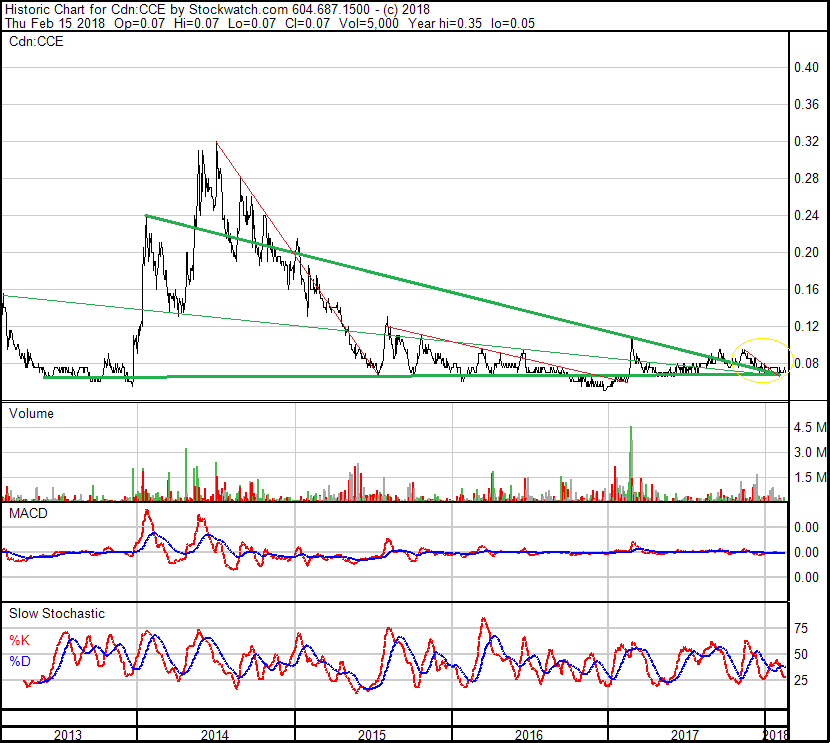Click the tallest green volume spike near 2017
Viewport: 830px width, 743px height.
point(631,463)
